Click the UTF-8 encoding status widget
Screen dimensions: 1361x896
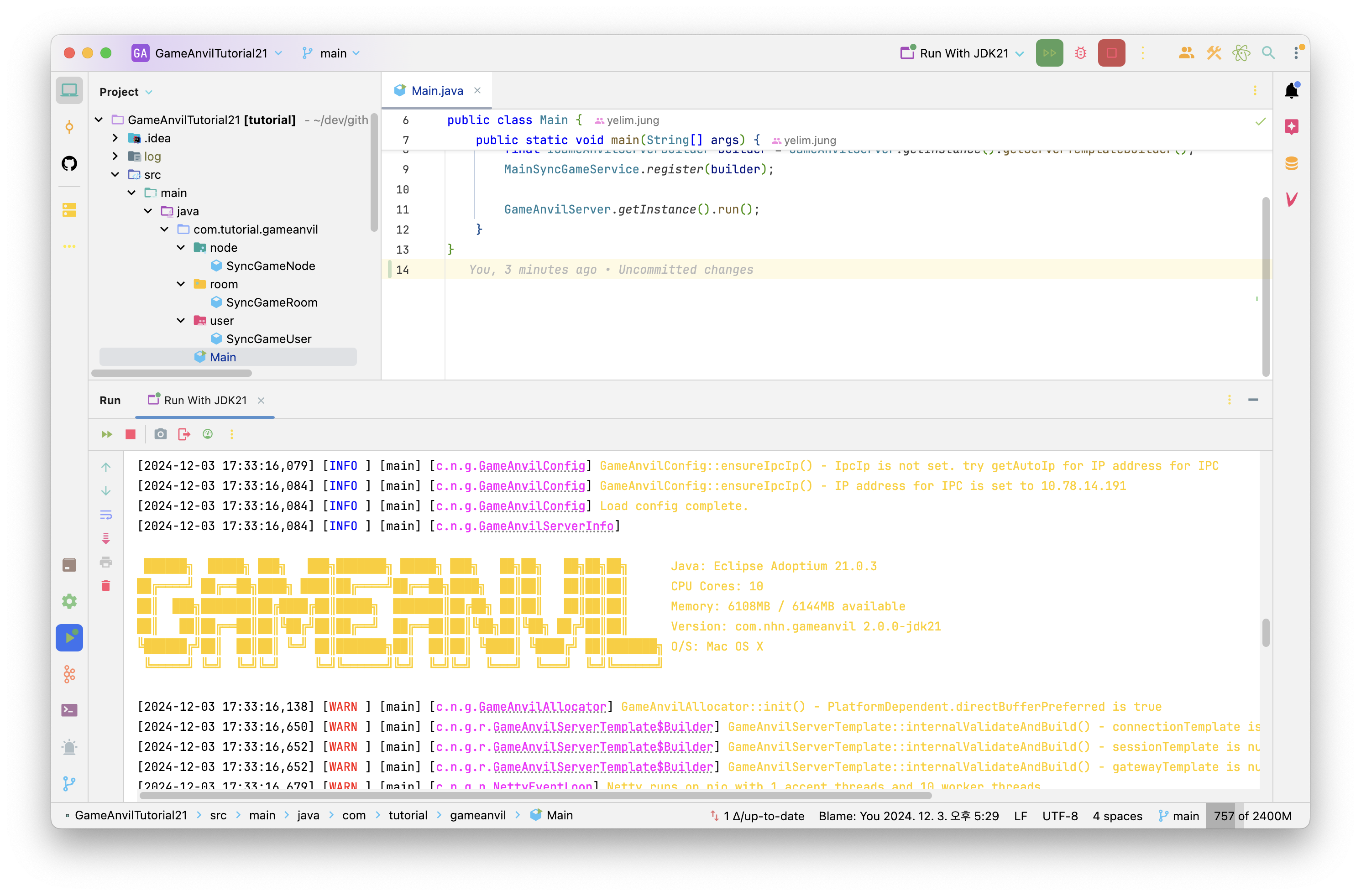click(1060, 816)
